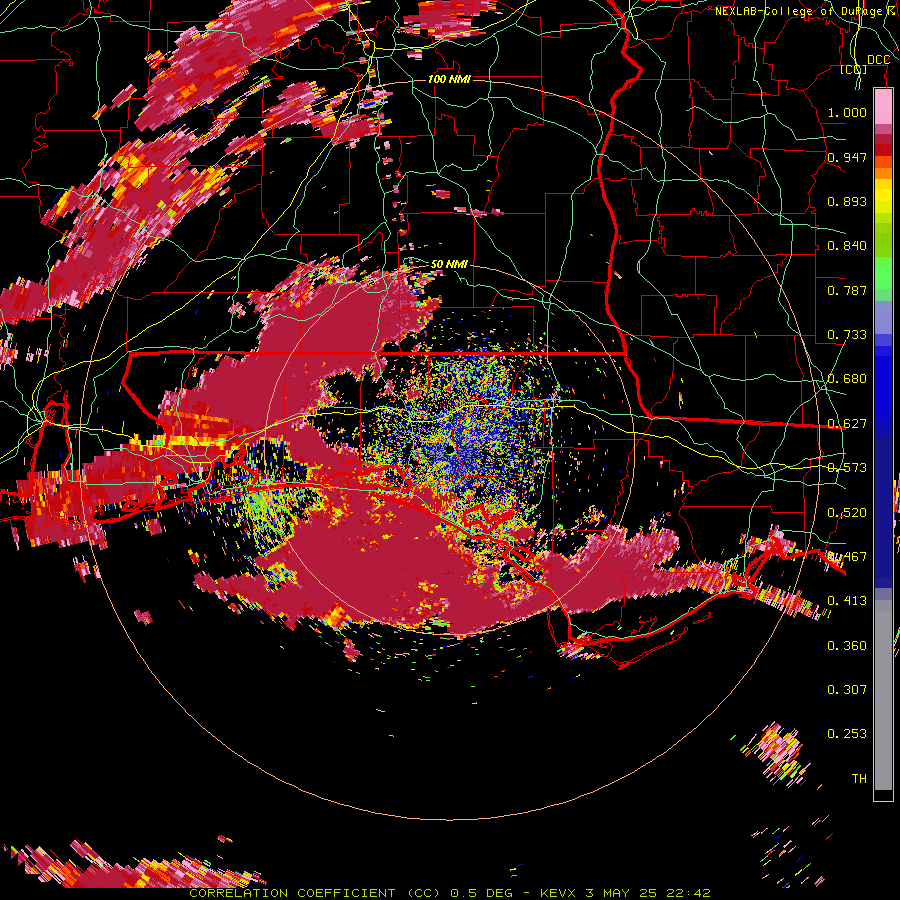Click the Correlation Coefficient title caption at bottom
Screen dimensions: 900x900
(450, 893)
